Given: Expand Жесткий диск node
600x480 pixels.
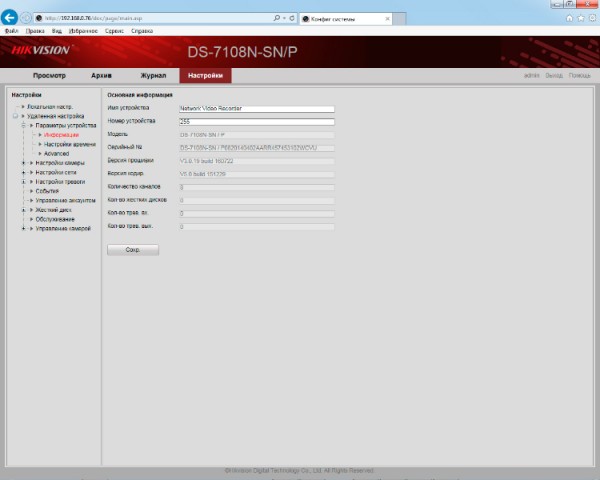Looking at the screenshot, I should coord(24,210).
